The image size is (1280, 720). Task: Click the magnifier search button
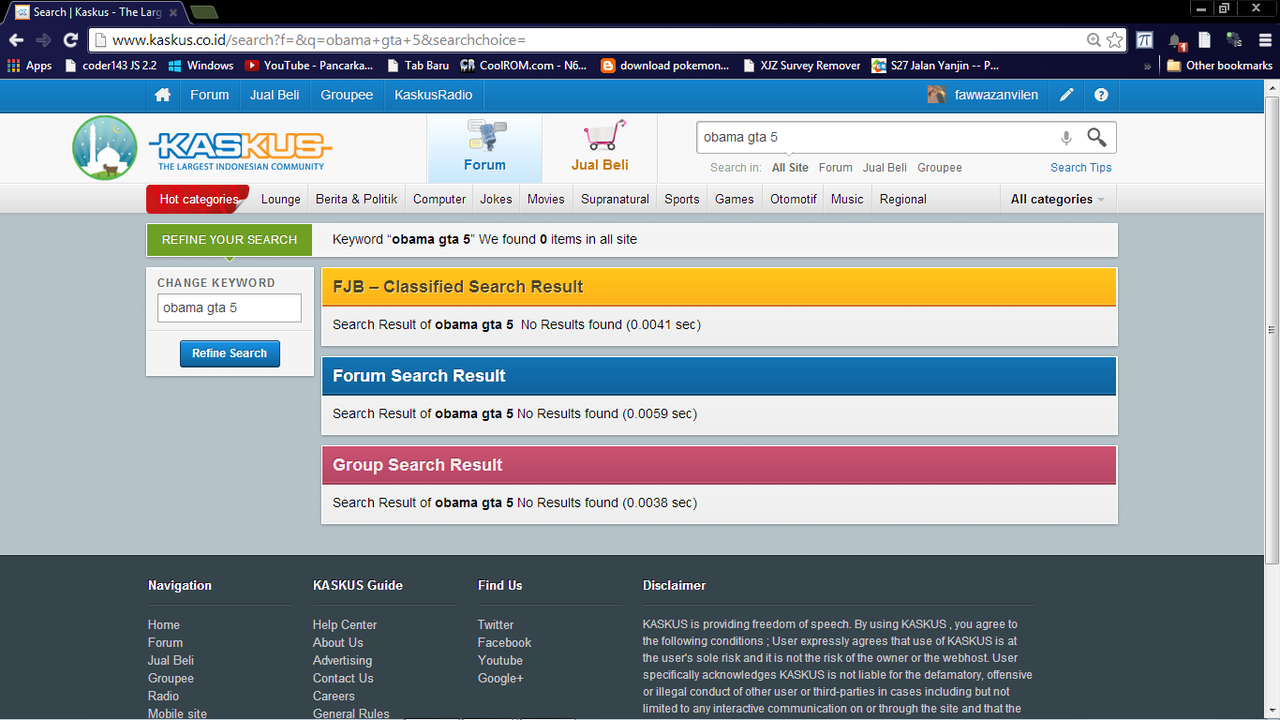click(1097, 137)
